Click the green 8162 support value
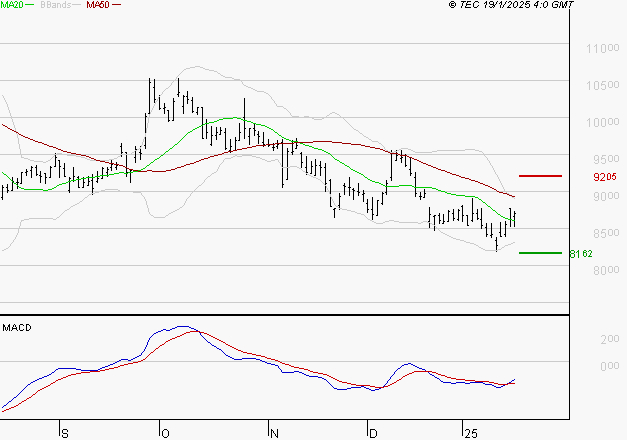627x440 pixels. 581,254
